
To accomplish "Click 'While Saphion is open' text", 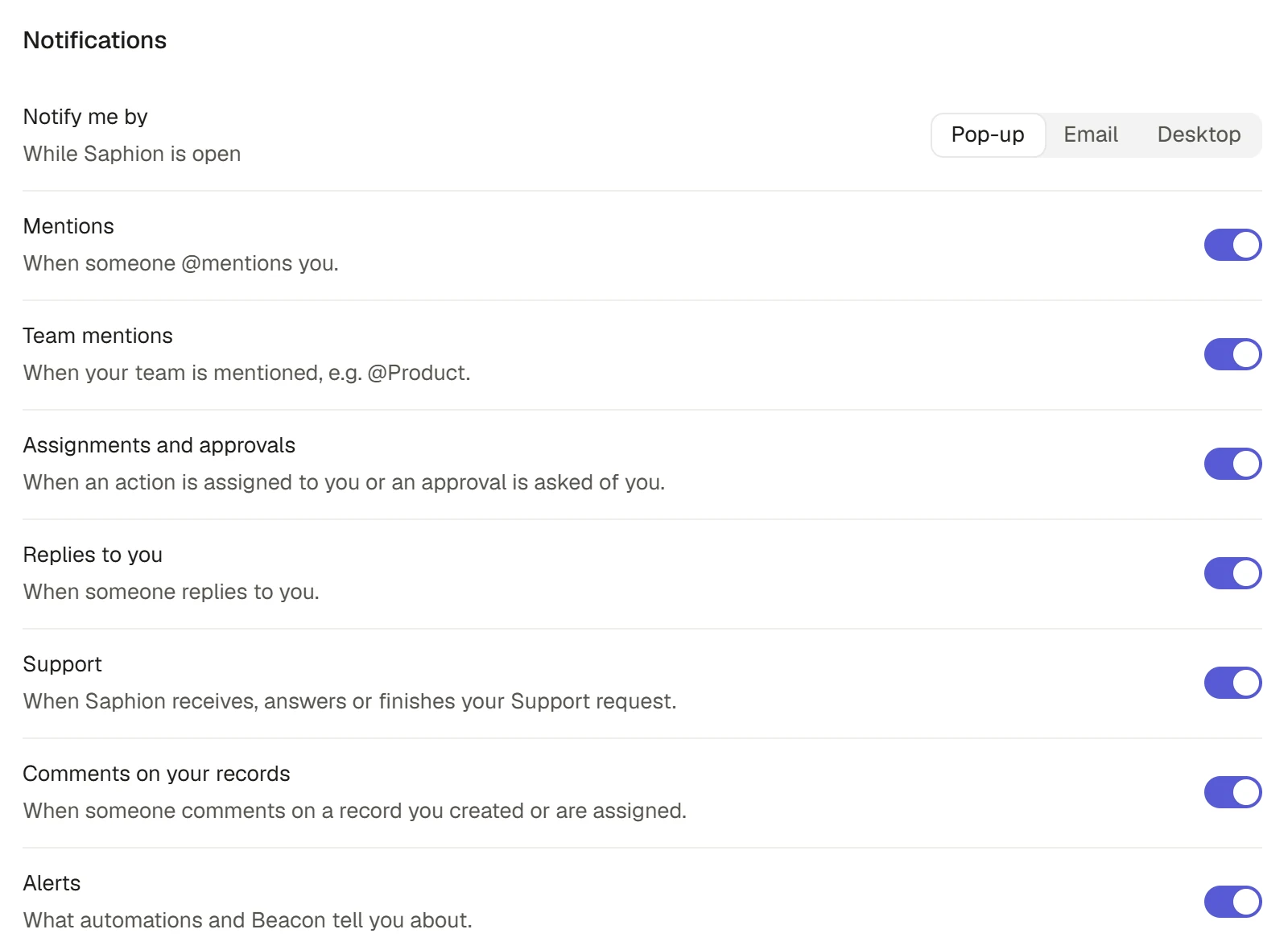I will (x=132, y=154).
